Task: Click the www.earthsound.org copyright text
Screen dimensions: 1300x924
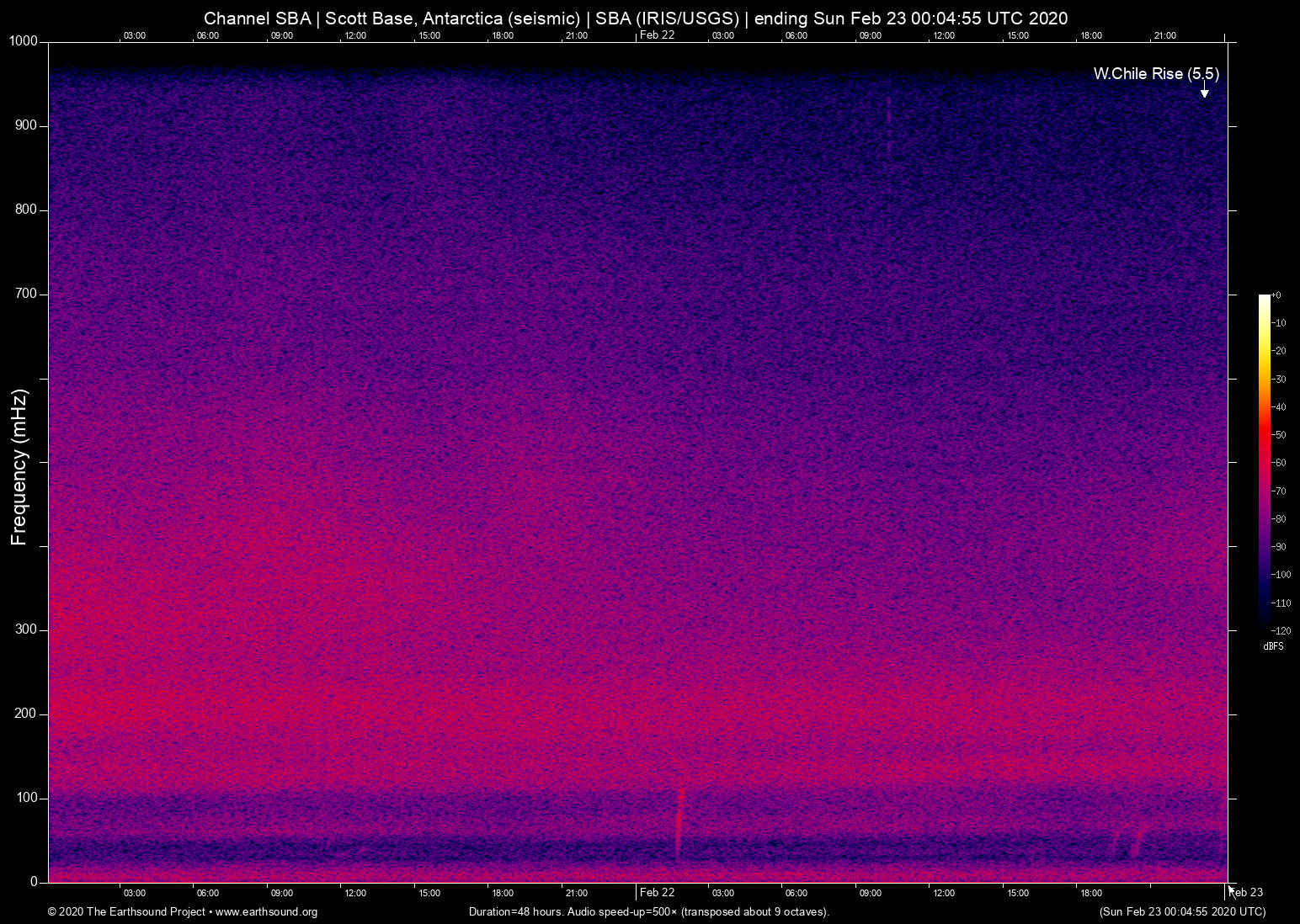Action: pyautogui.click(x=183, y=912)
